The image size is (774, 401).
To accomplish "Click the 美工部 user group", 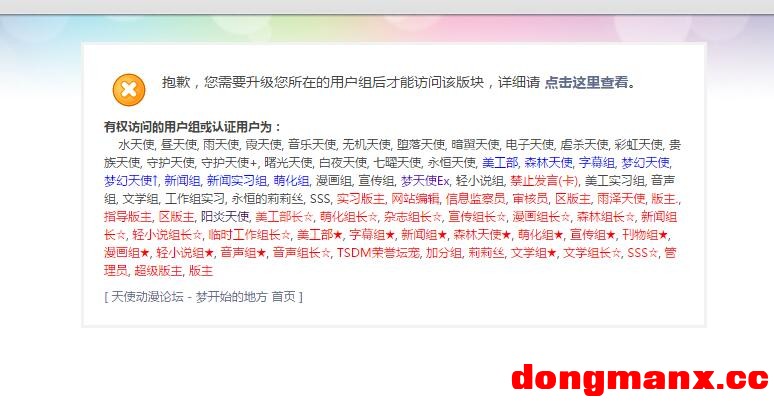I will (x=500, y=162).
